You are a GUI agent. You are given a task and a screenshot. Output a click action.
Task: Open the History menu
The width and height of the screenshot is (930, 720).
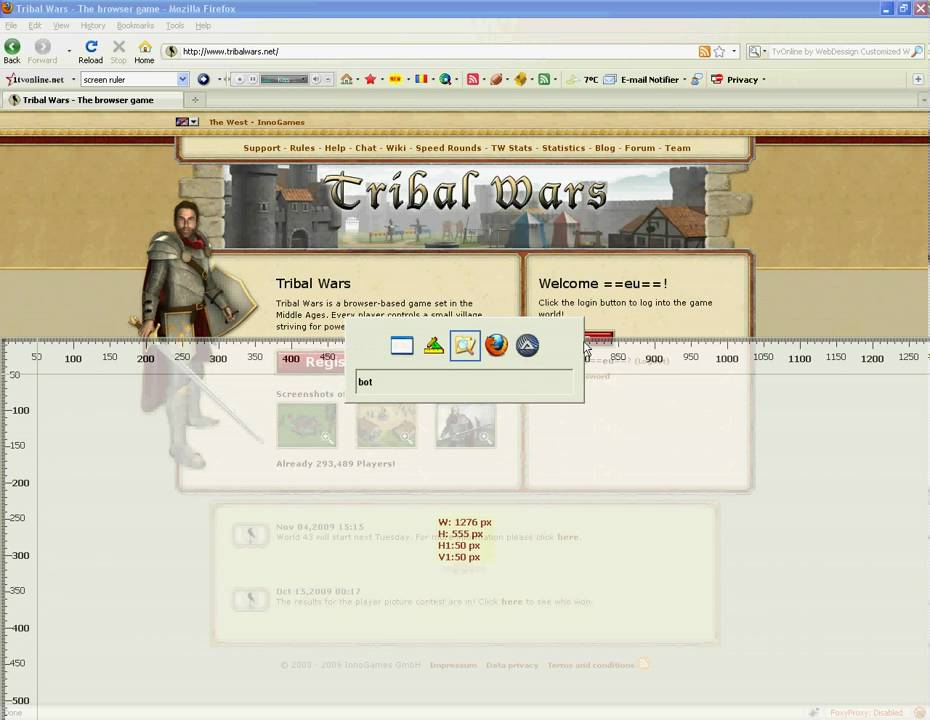93,26
